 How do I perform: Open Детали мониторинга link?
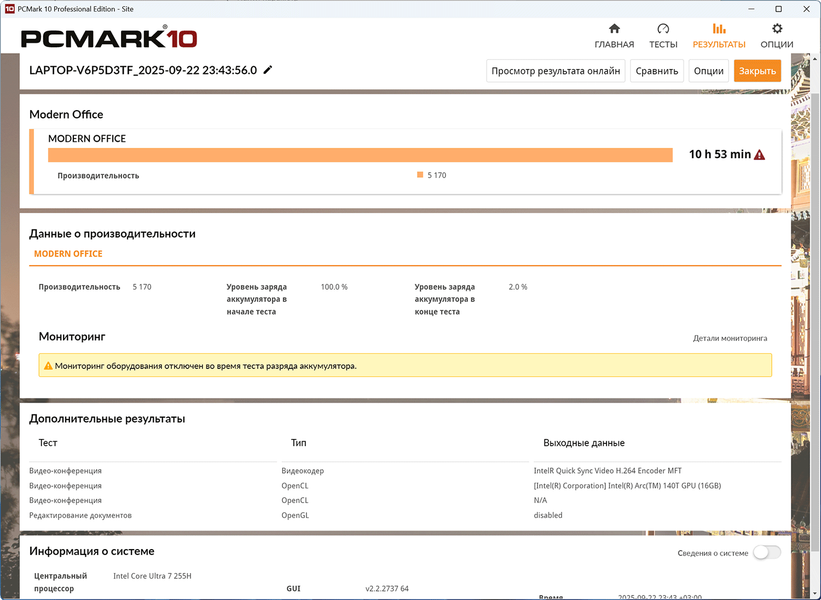(x=730, y=338)
